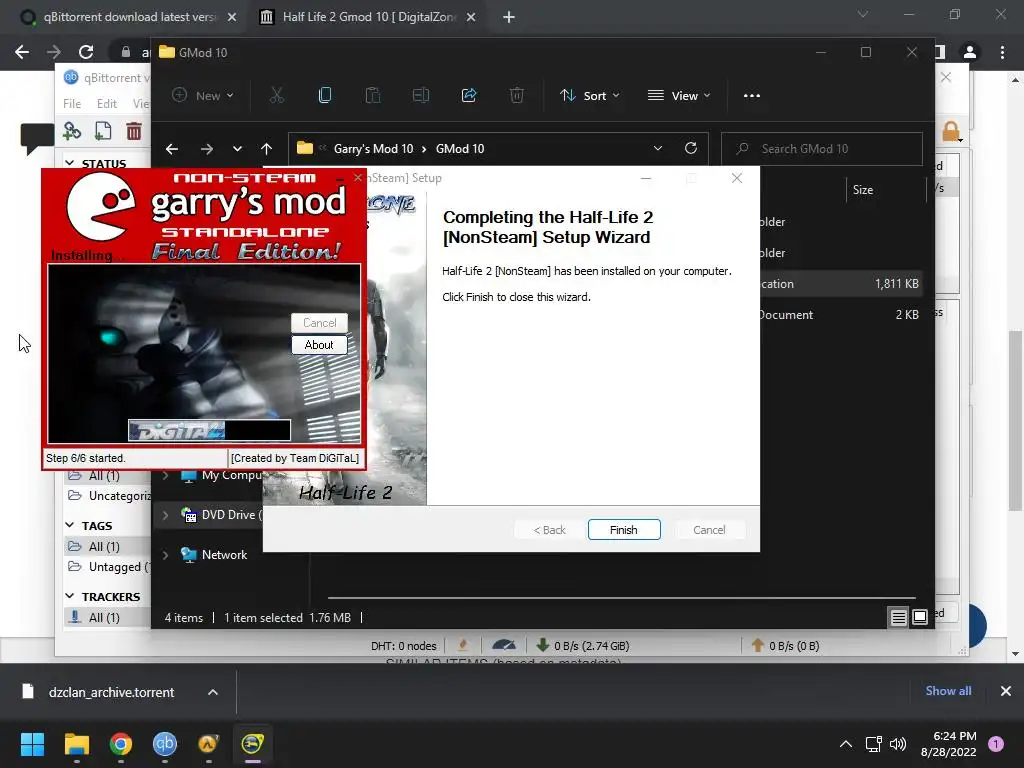Select Network in Explorer navigation pane
The width and height of the screenshot is (1024, 768).
point(224,554)
